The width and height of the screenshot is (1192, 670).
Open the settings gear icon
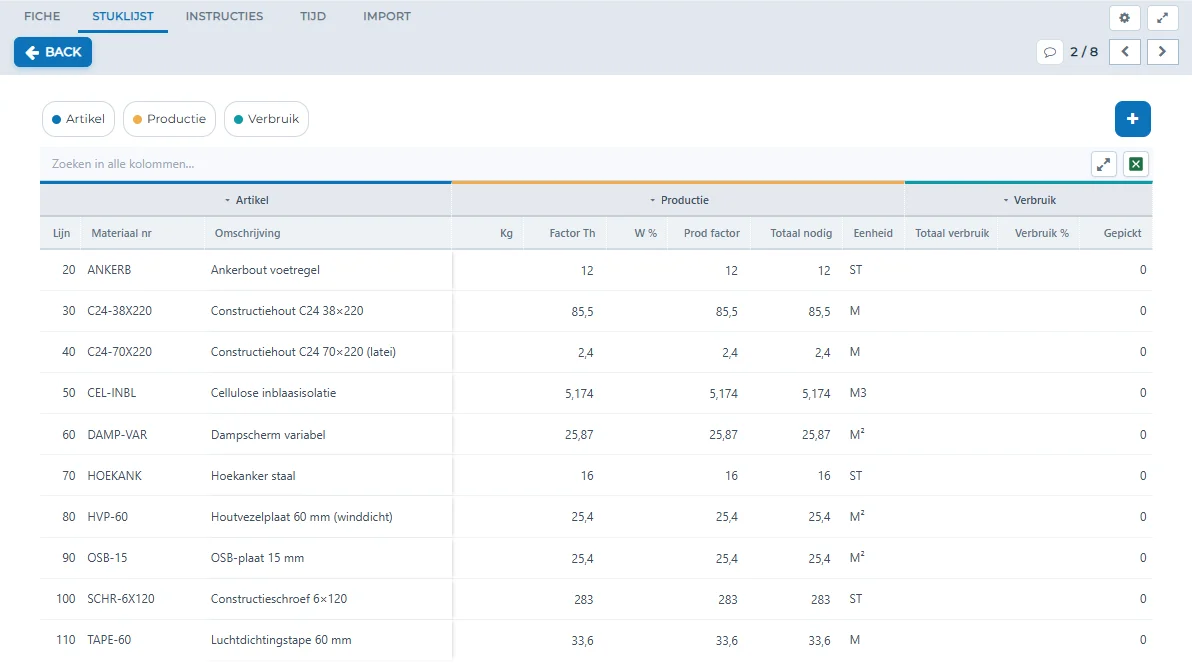pos(1124,17)
